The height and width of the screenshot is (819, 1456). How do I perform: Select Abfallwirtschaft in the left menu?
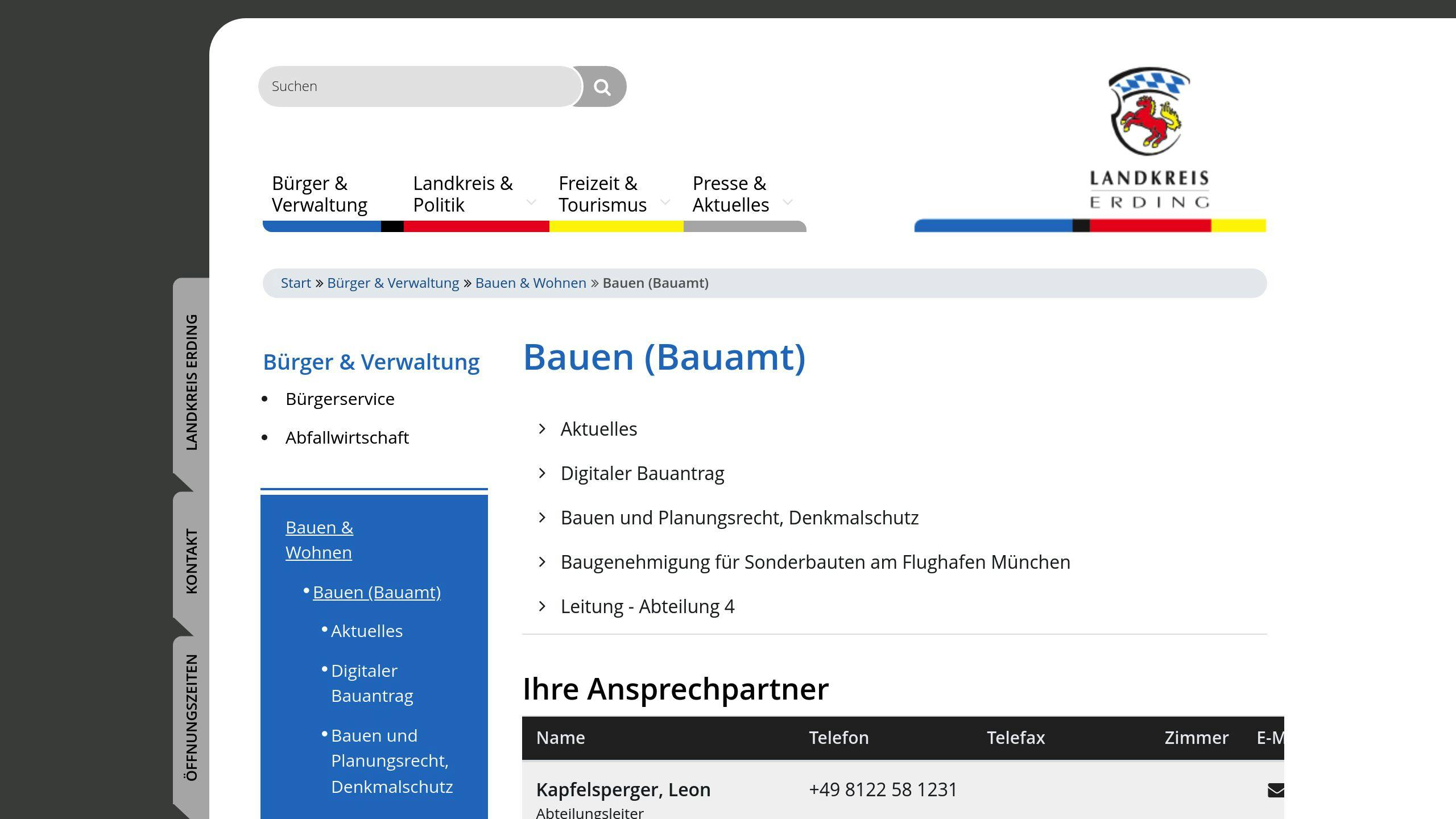tap(348, 437)
